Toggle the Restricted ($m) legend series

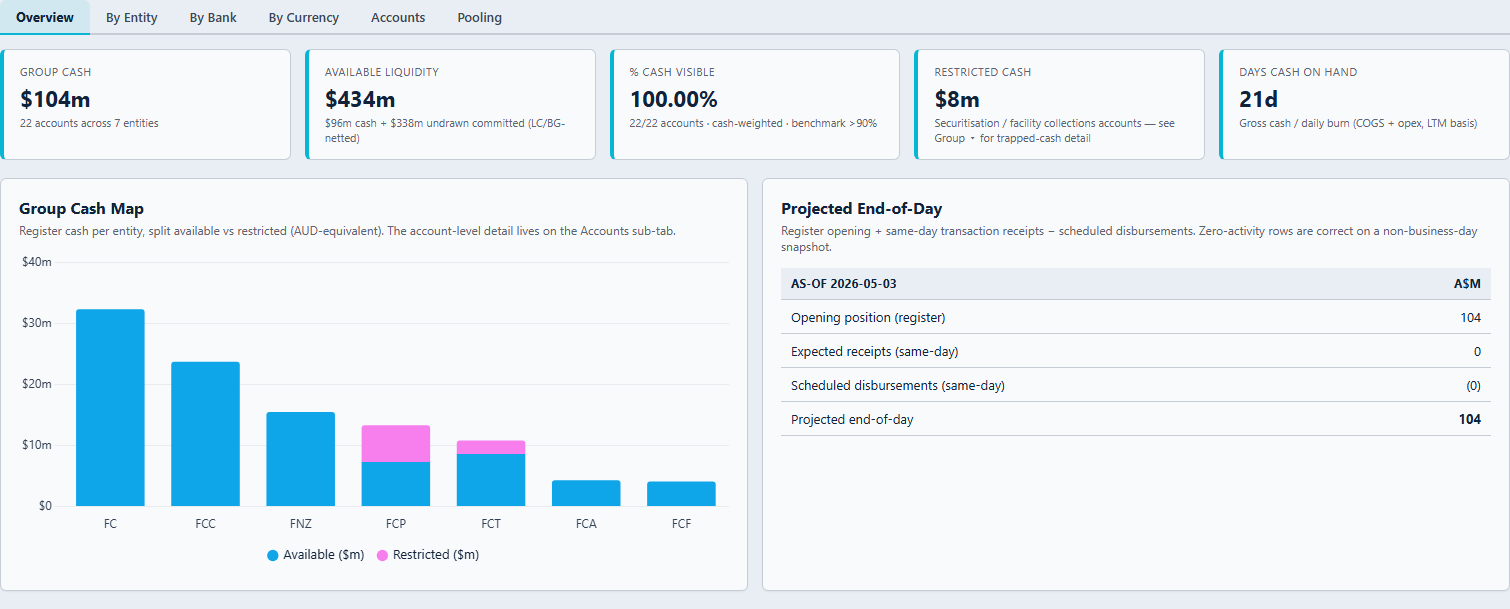[x=428, y=555]
